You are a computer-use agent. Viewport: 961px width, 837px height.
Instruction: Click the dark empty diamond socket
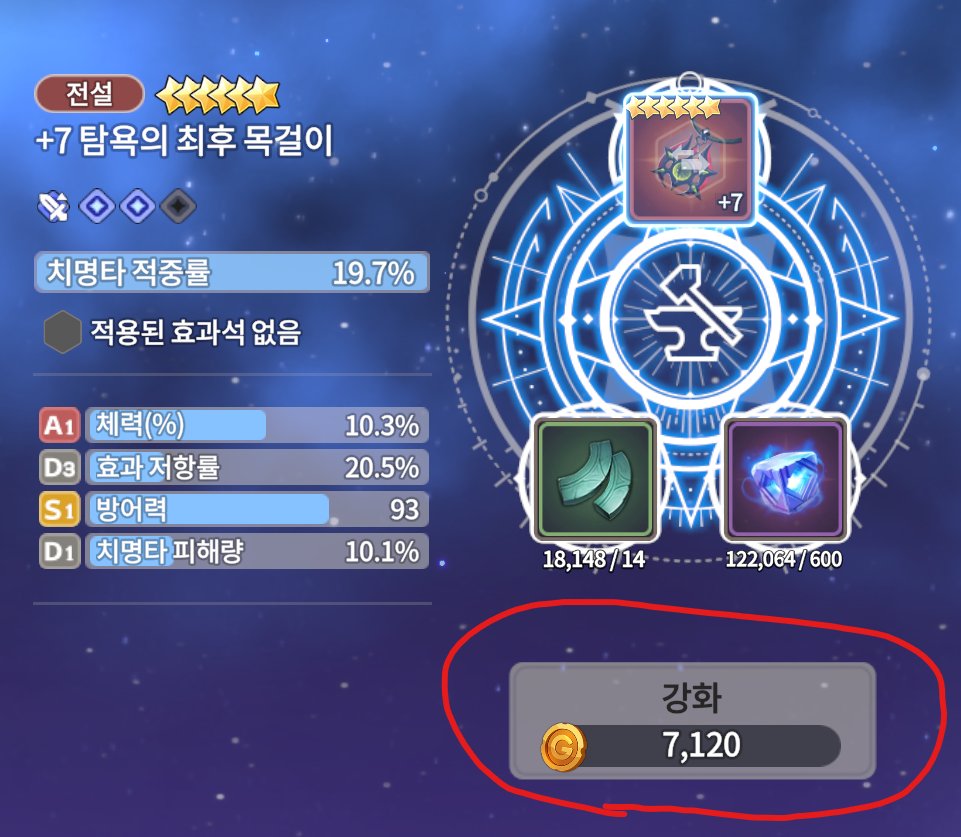point(178,206)
